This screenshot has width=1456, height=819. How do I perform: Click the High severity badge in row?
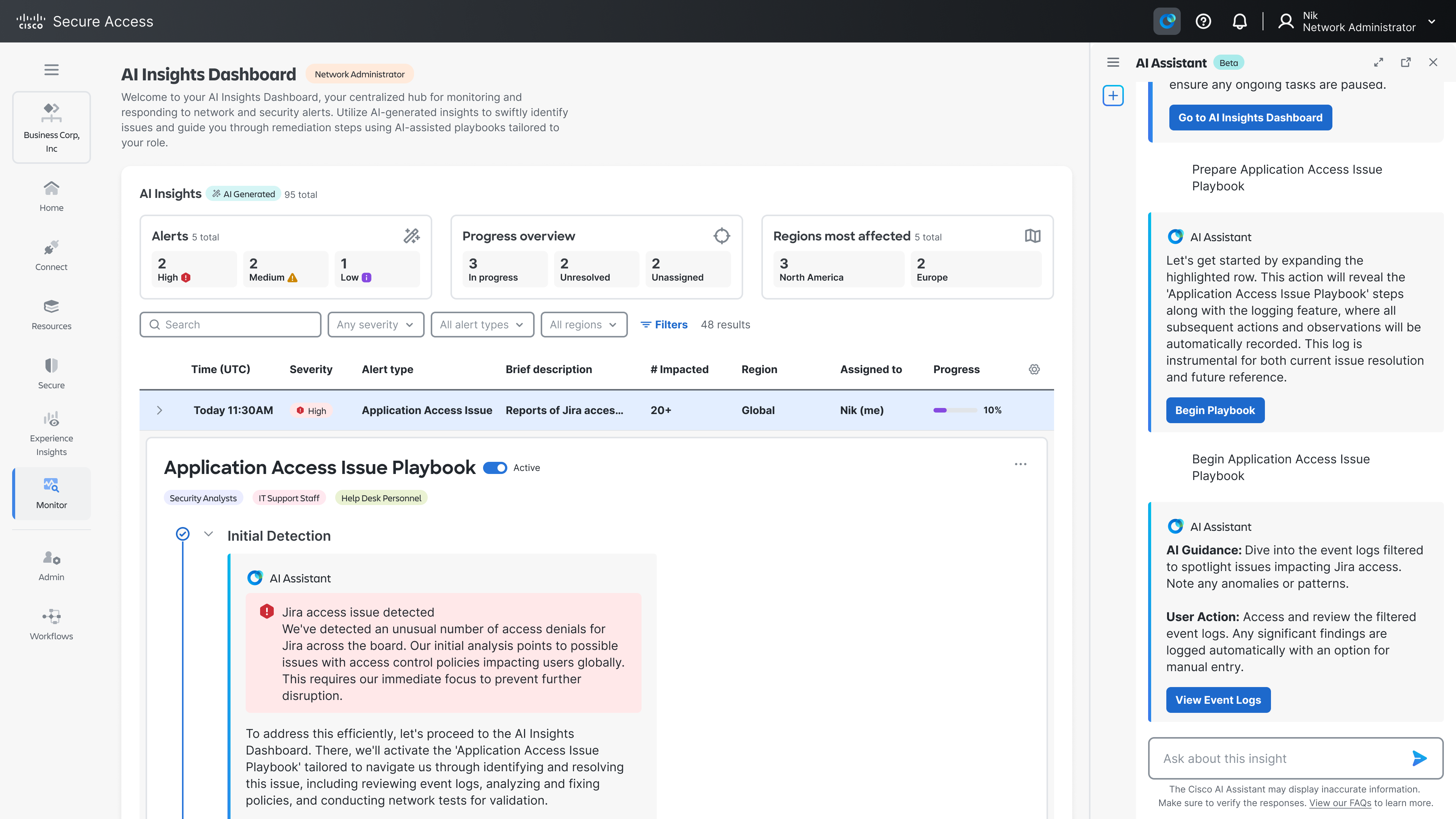coord(311,410)
